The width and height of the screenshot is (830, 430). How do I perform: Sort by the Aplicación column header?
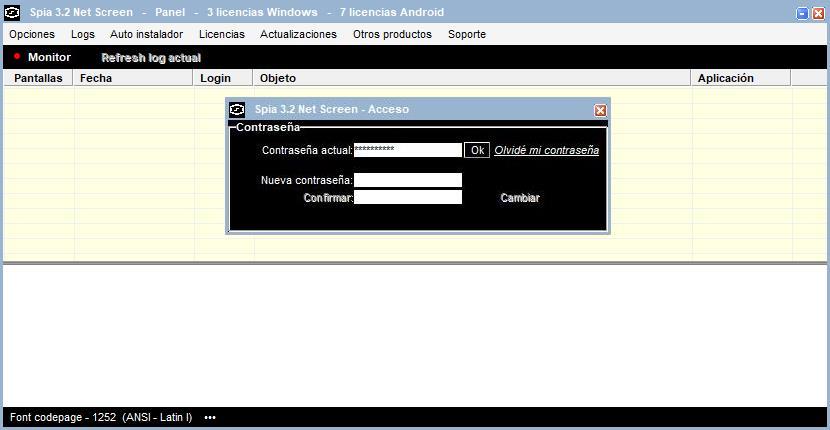741,78
